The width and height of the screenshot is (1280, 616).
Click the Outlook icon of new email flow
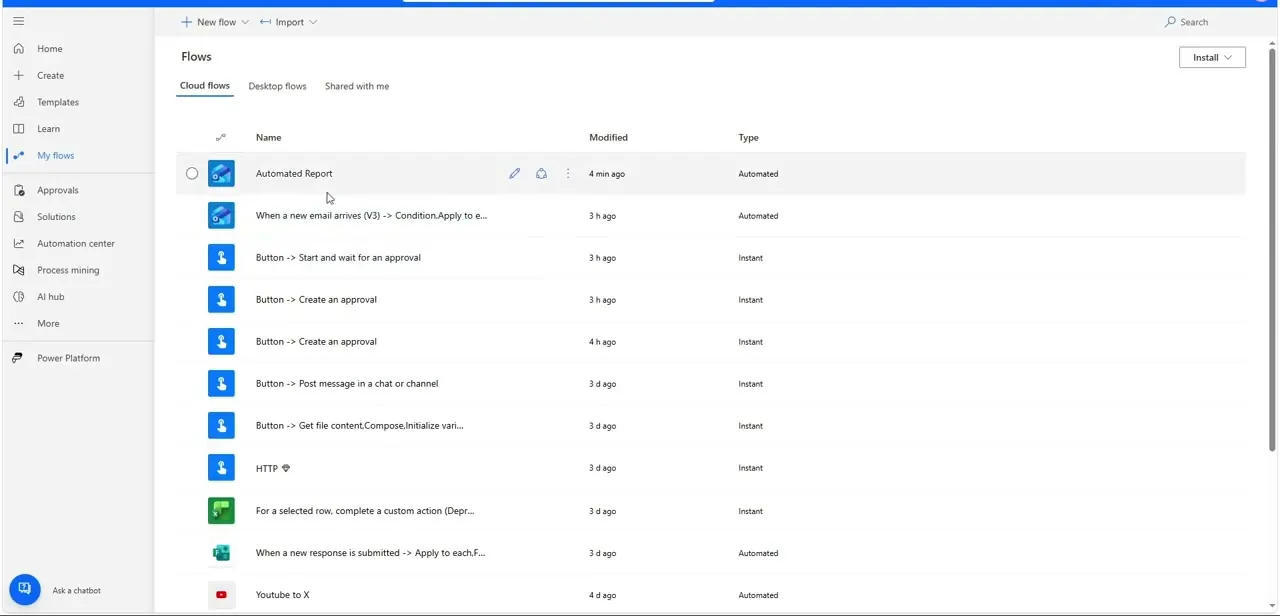[221, 215]
